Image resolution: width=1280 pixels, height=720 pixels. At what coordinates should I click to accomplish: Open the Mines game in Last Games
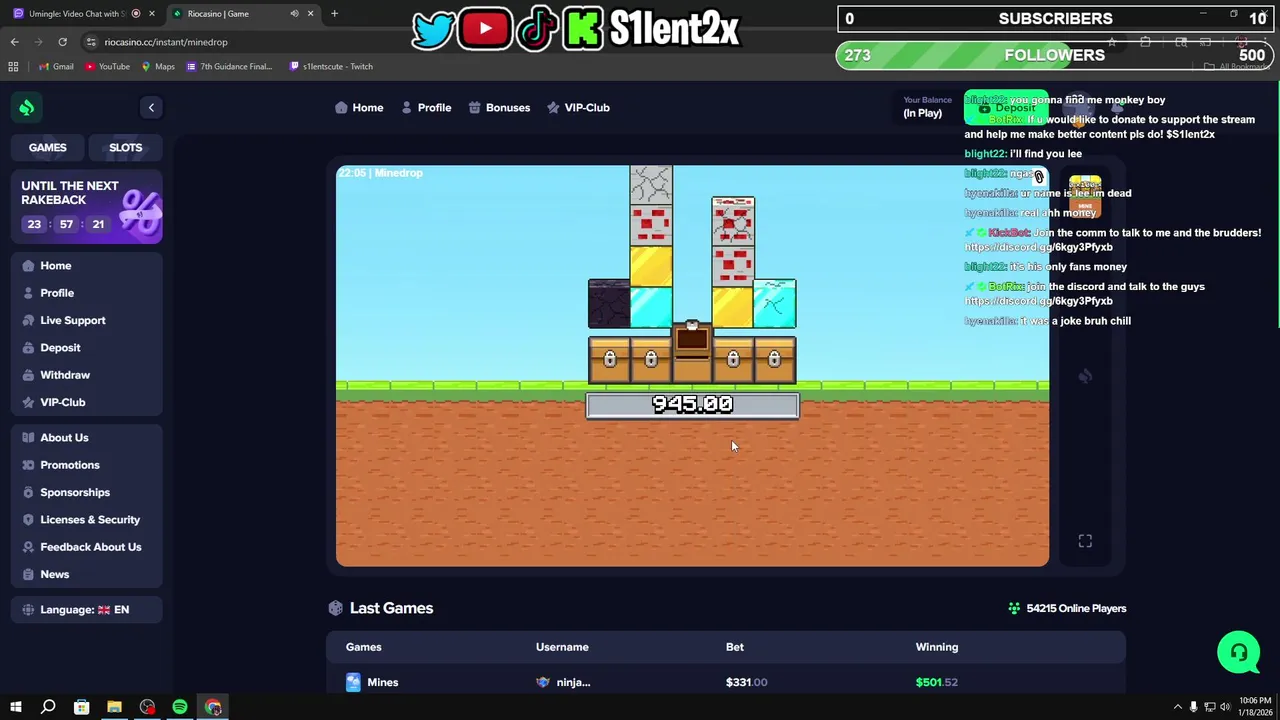pyautogui.click(x=372, y=682)
